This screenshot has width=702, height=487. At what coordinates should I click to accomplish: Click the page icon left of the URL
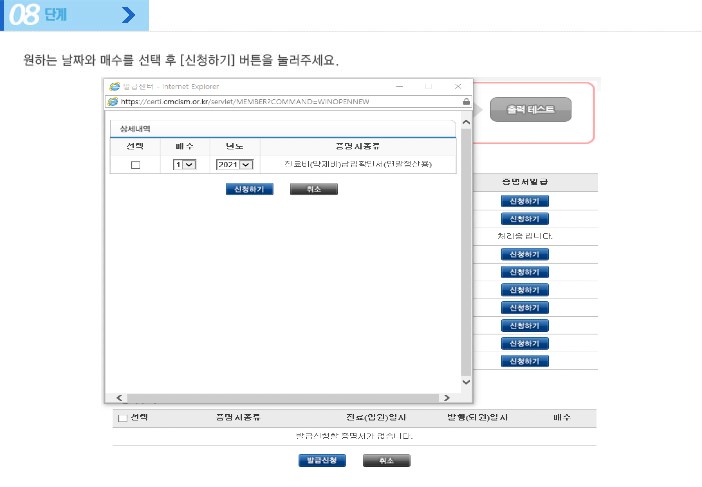click(x=113, y=101)
